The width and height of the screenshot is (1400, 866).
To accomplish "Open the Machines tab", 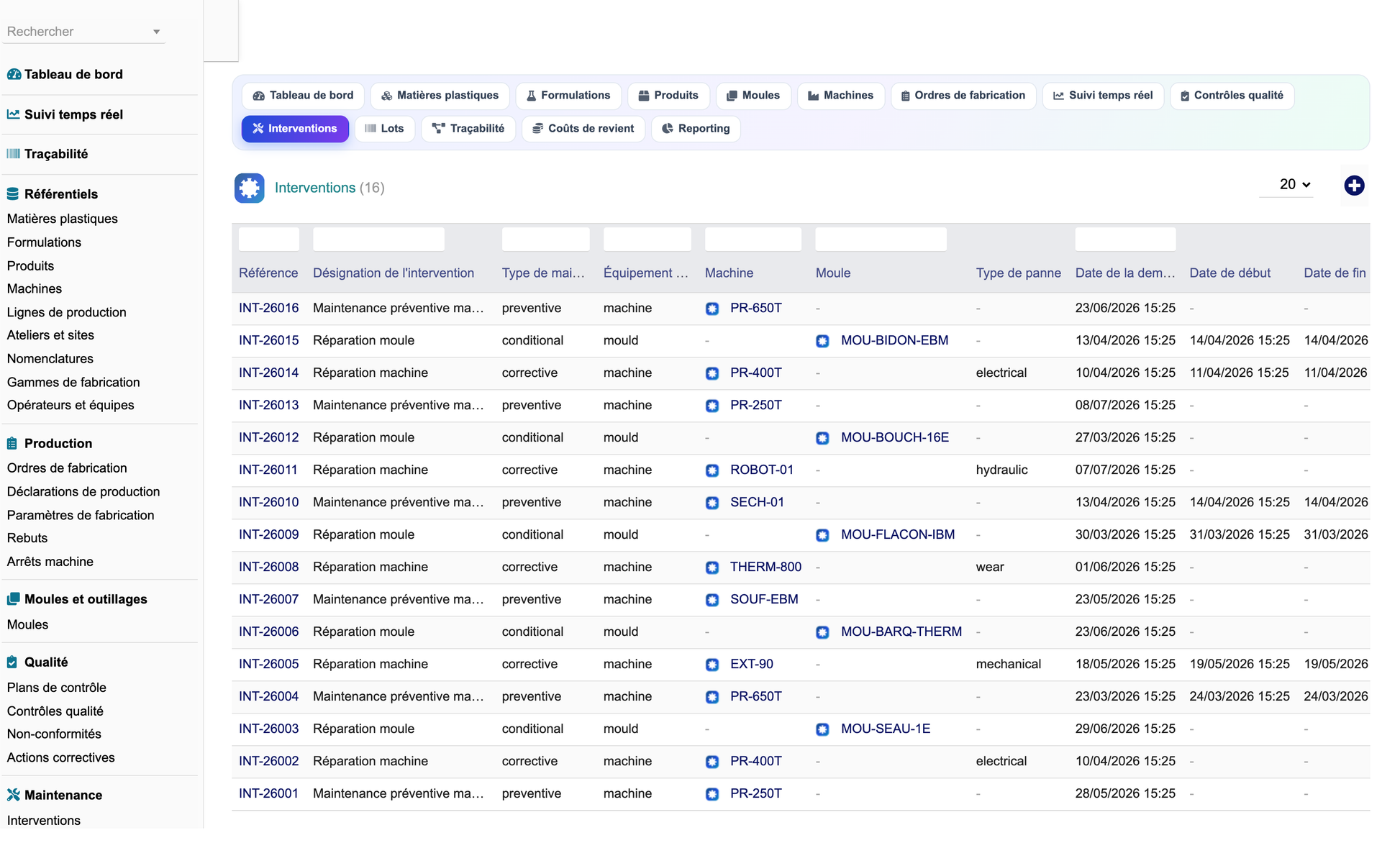I will (840, 96).
